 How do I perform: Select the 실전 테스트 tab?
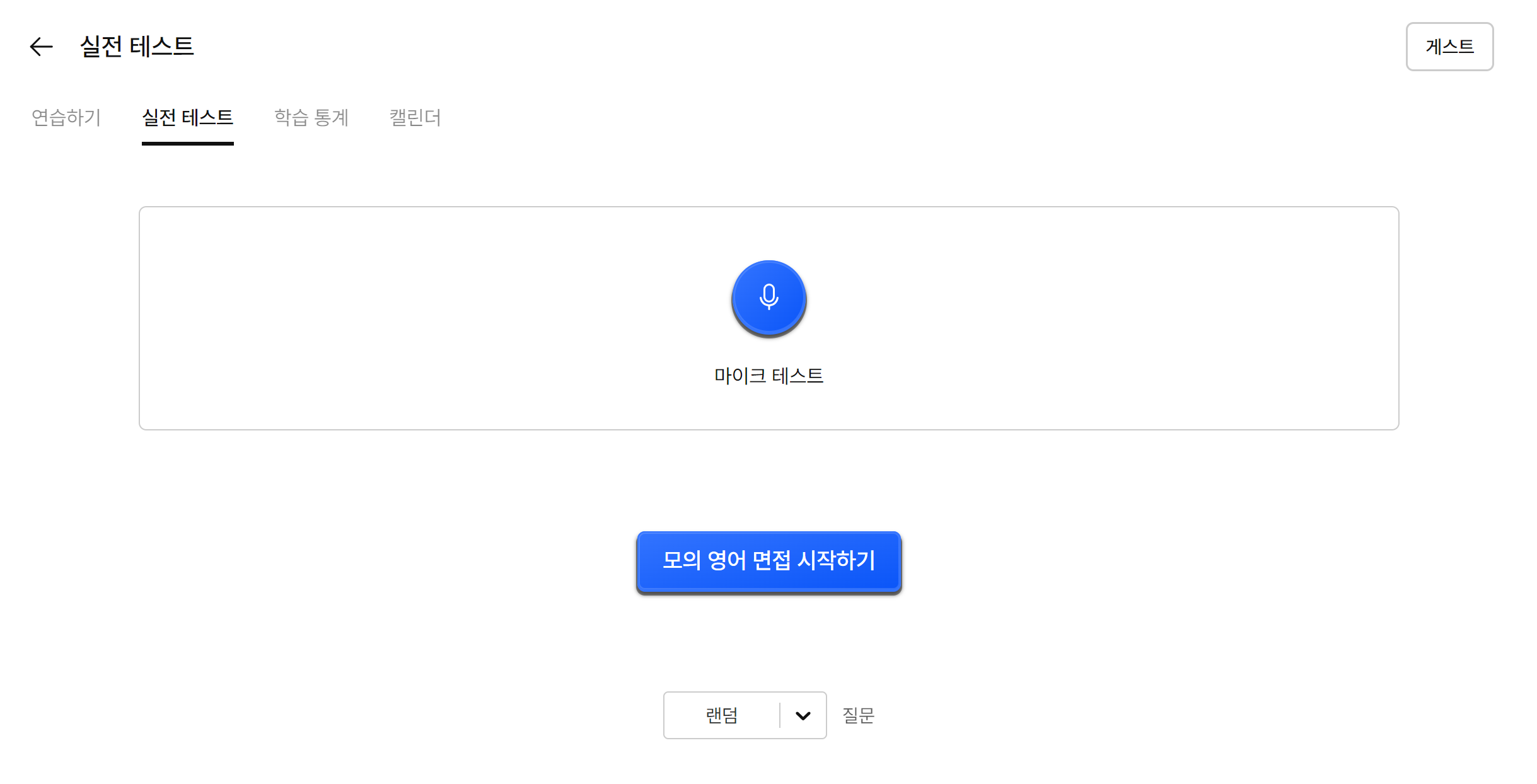pos(187,117)
